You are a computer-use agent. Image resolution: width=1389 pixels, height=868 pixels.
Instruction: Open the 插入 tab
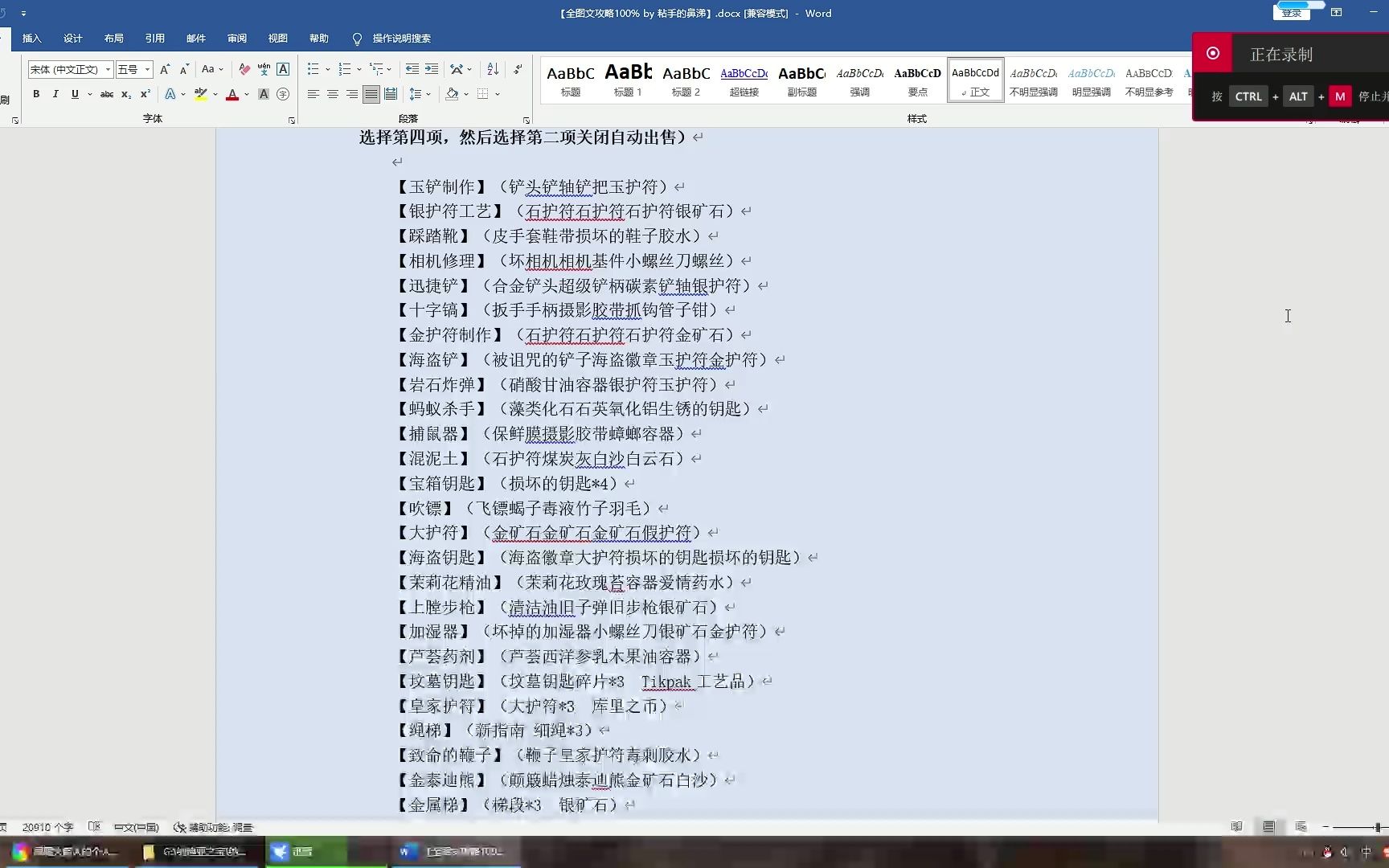click(x=32, y=39)
